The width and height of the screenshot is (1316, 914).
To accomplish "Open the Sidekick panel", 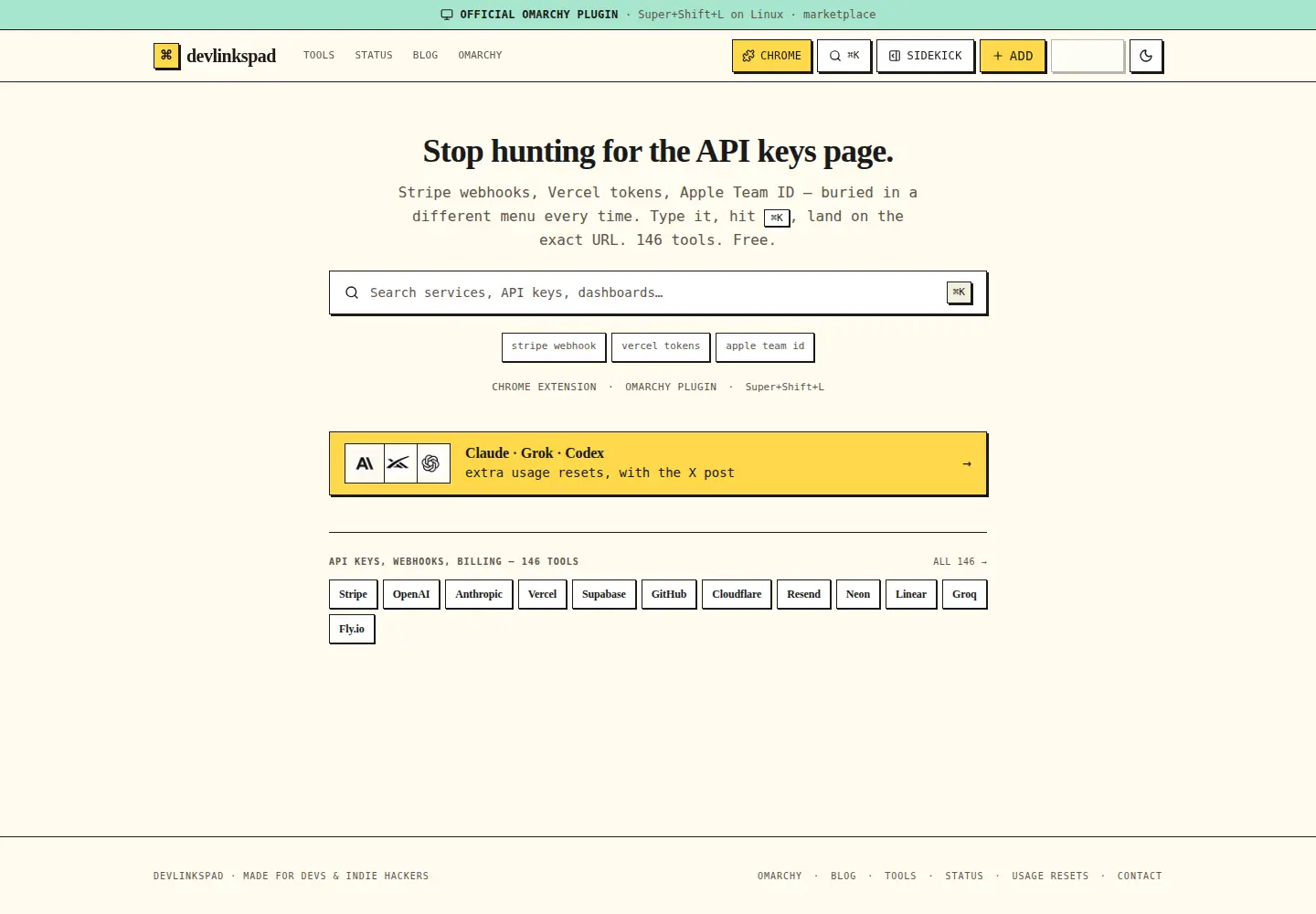I will pyautogui.click(x=926, y=56).
